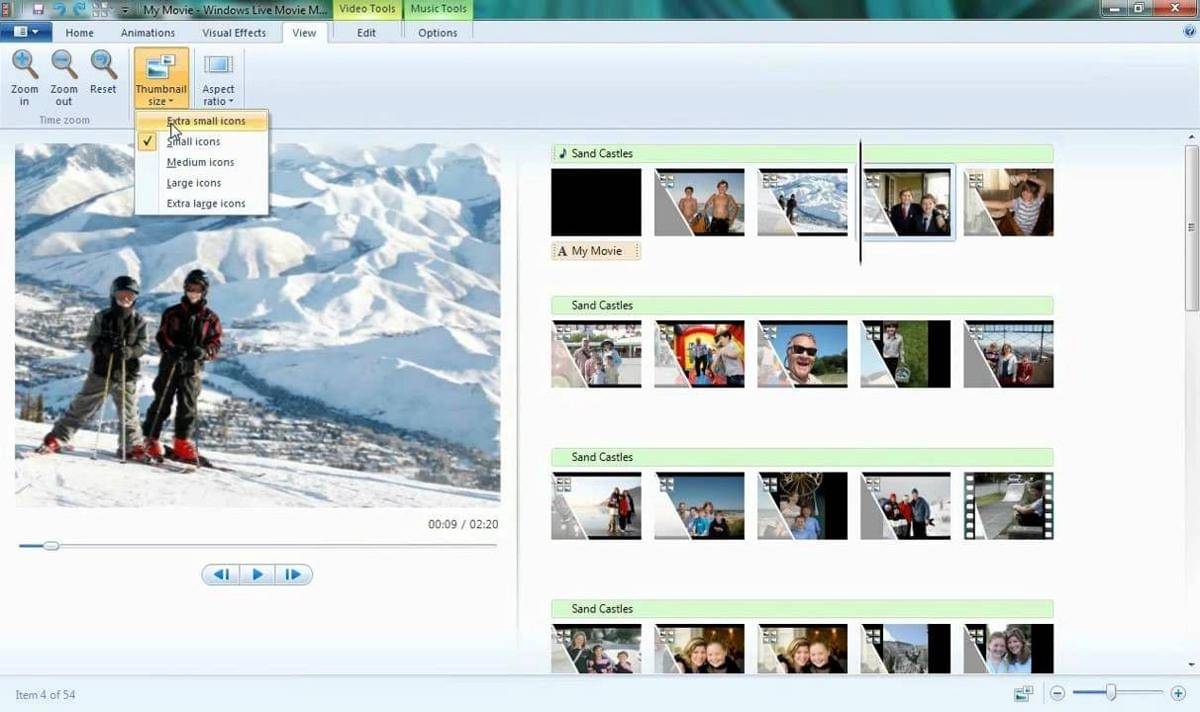Expand the Thumbnail size dropdown
Image resolution: width=1200 pixels, height=712 pixels.
click(161, 80)
